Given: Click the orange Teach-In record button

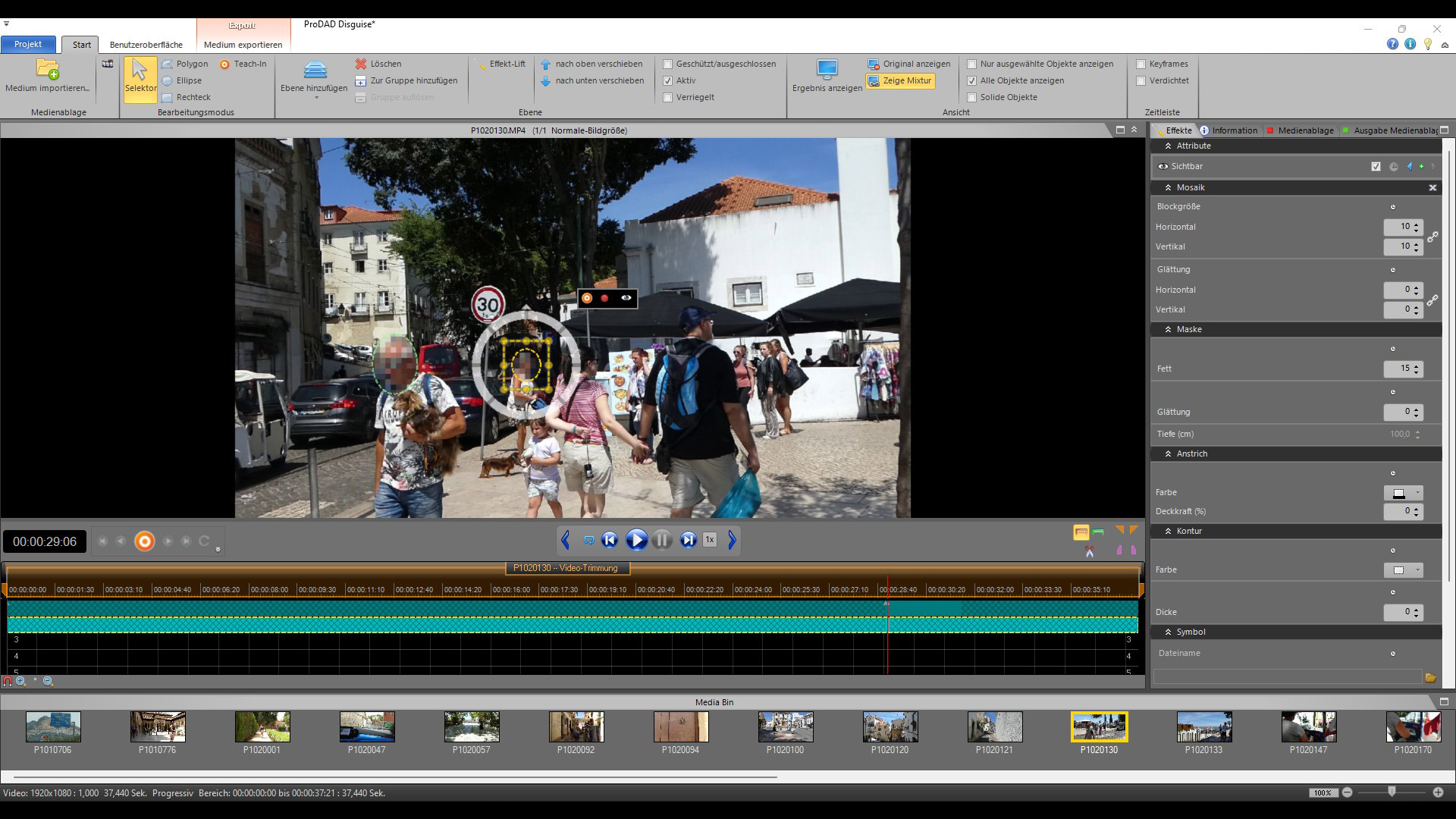Looking at the screenshot, I should pyautogui.click(x=144, y=541).
